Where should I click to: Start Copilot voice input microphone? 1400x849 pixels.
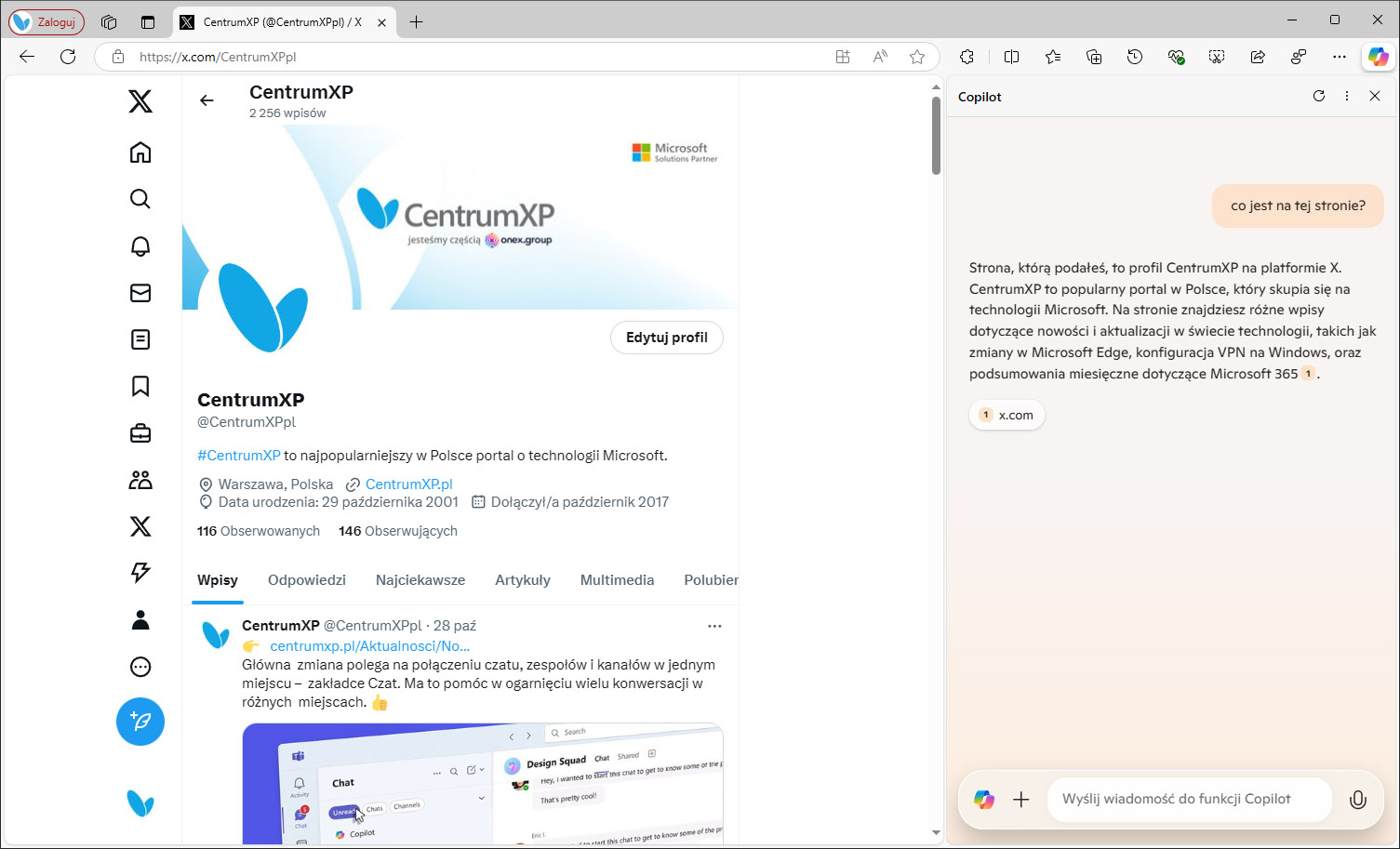coord(1358,800)
